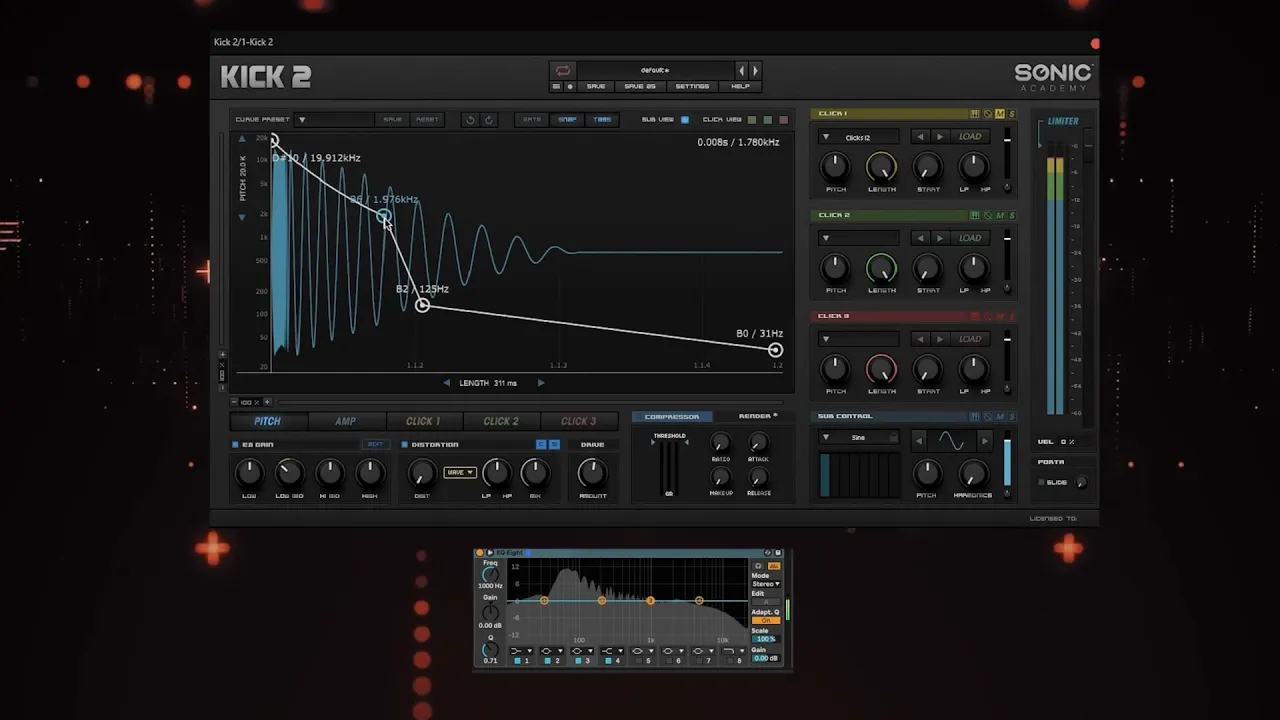Toggle Adapt. Q On in EQ Eight

tap(766, 620)
